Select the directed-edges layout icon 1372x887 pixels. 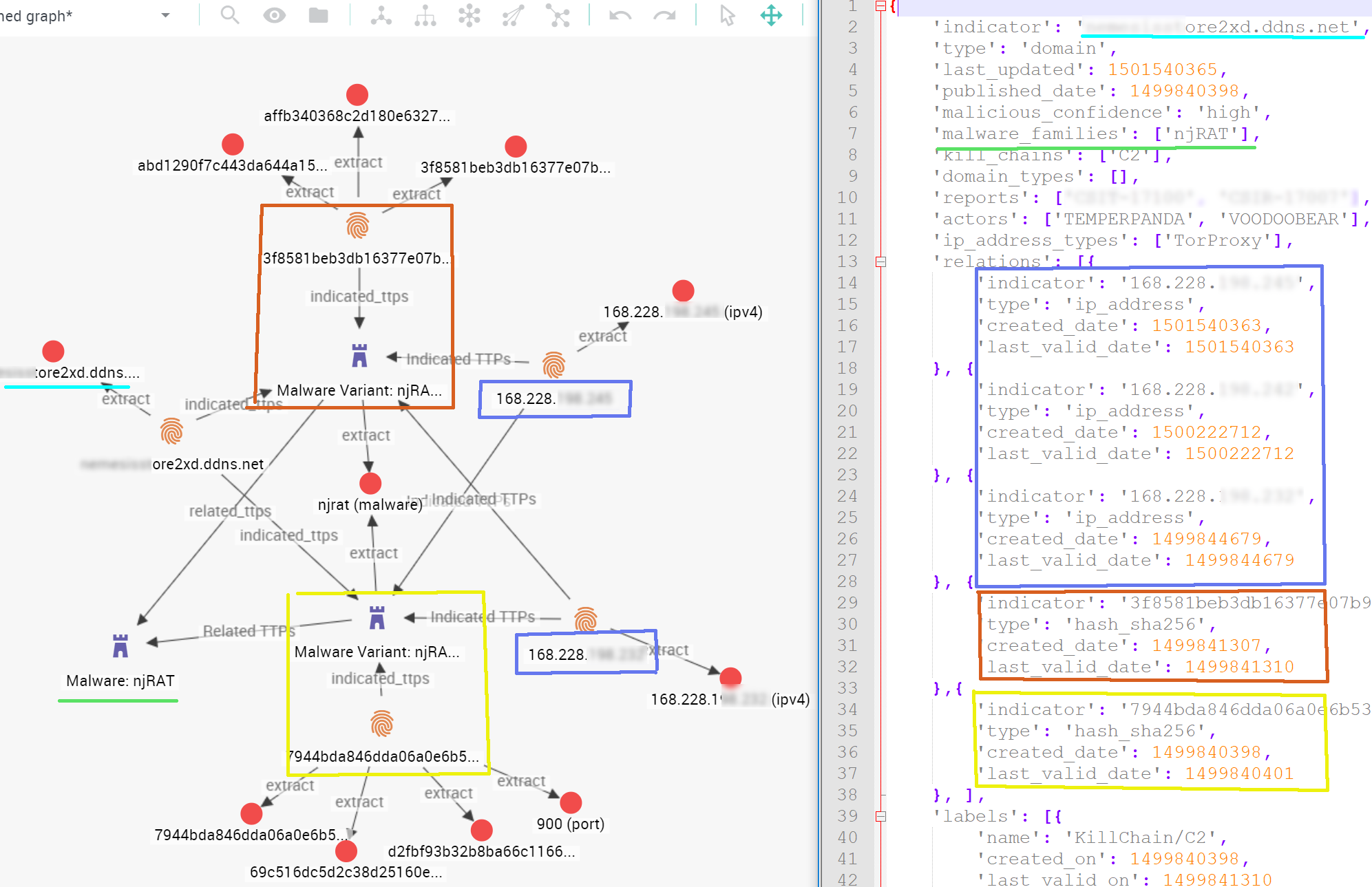(x=513, y=15)
